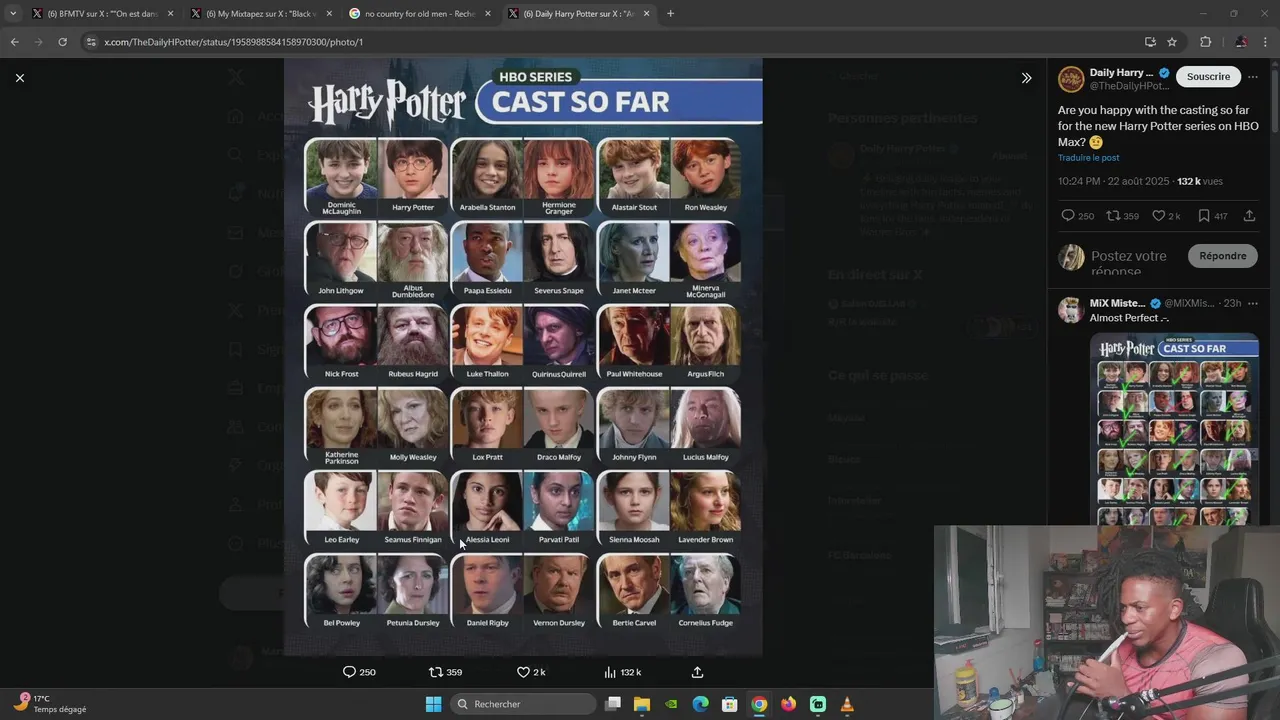
Task: Click the heart icon below the photo
Action: tap(522, 672)
